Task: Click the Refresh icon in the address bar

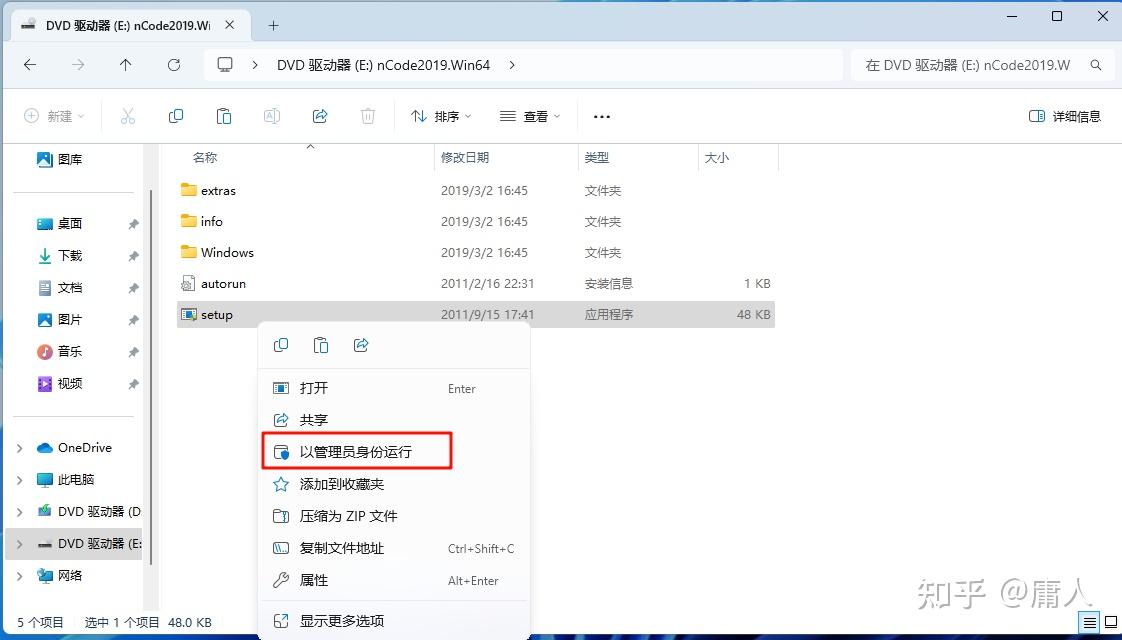Action: [173, 64]
